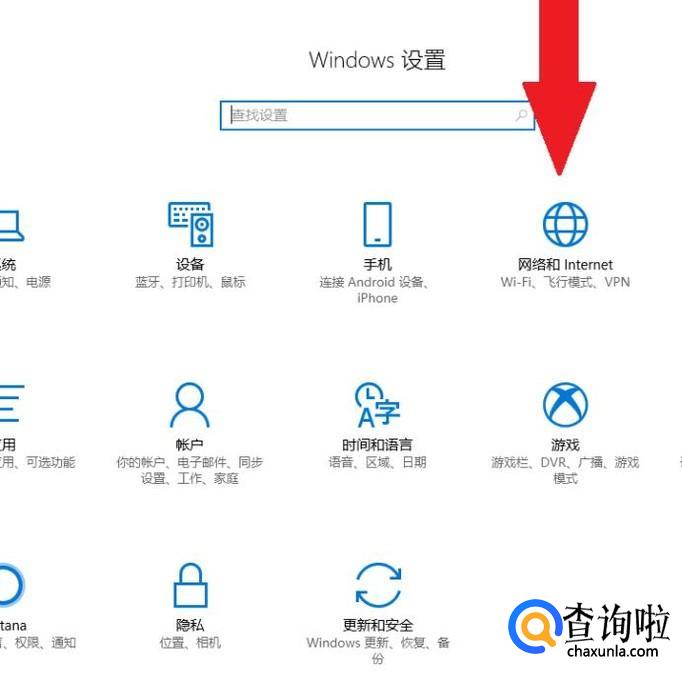
Task: Open the System laptop icon
Action: point(11,225)
